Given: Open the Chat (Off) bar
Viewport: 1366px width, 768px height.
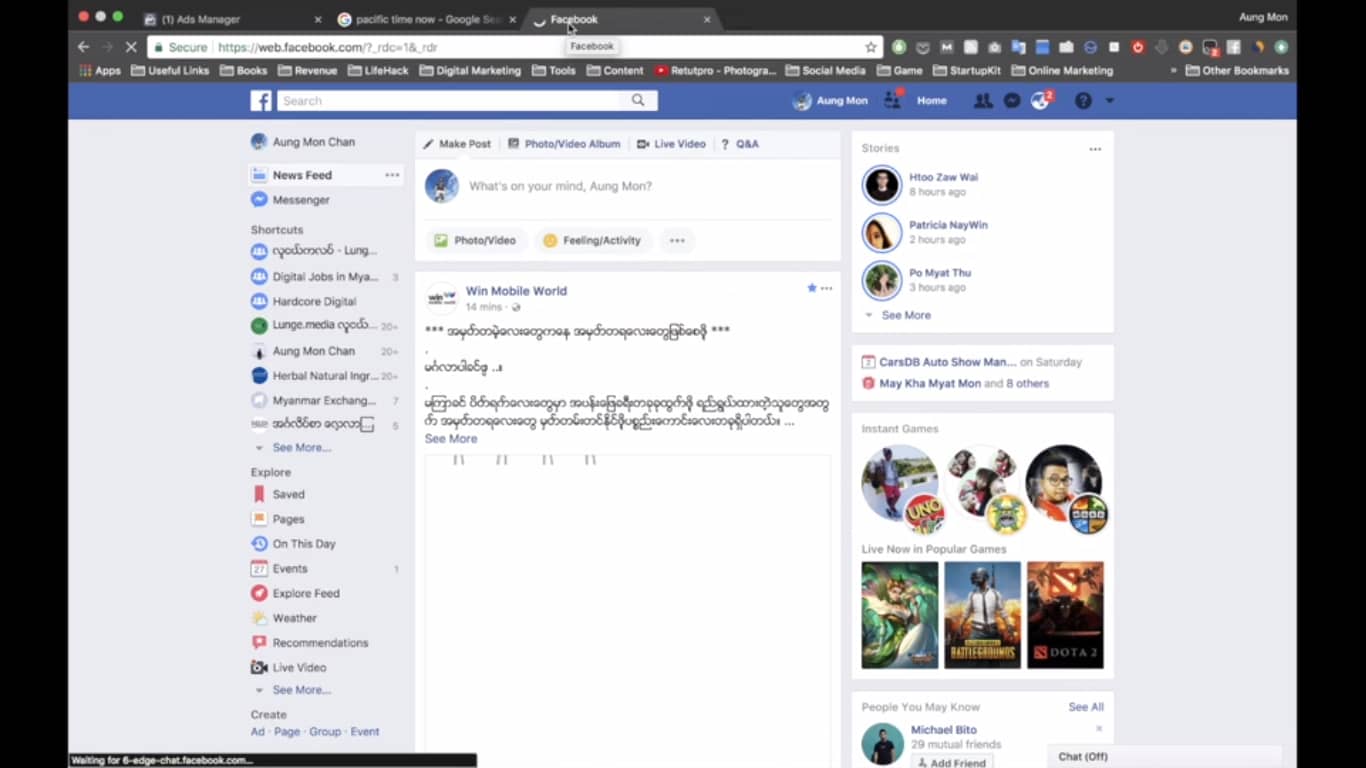Looking at the screenshot, I should click(1165, 757).
